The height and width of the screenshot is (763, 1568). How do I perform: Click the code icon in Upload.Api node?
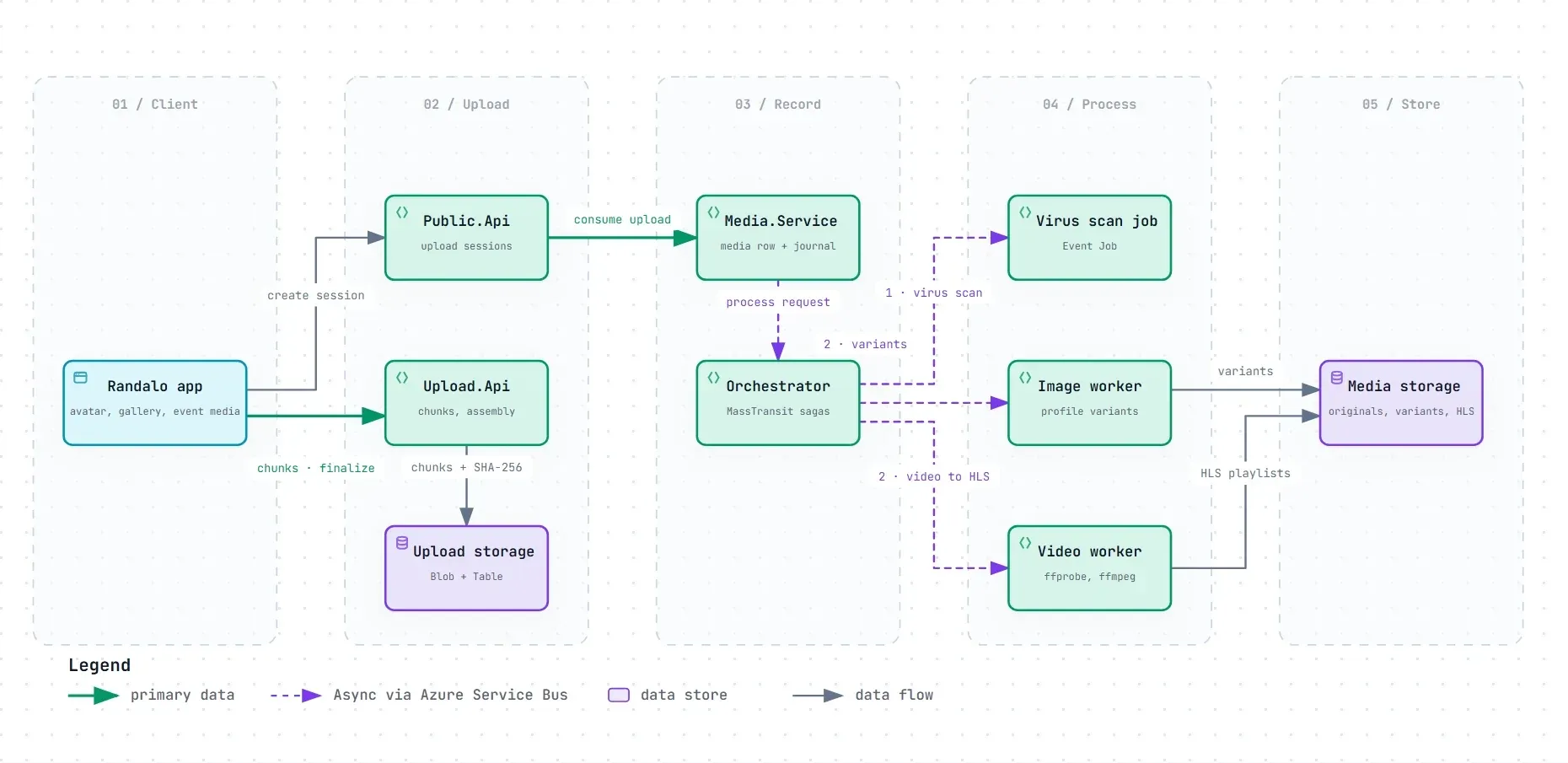point(402,378)
